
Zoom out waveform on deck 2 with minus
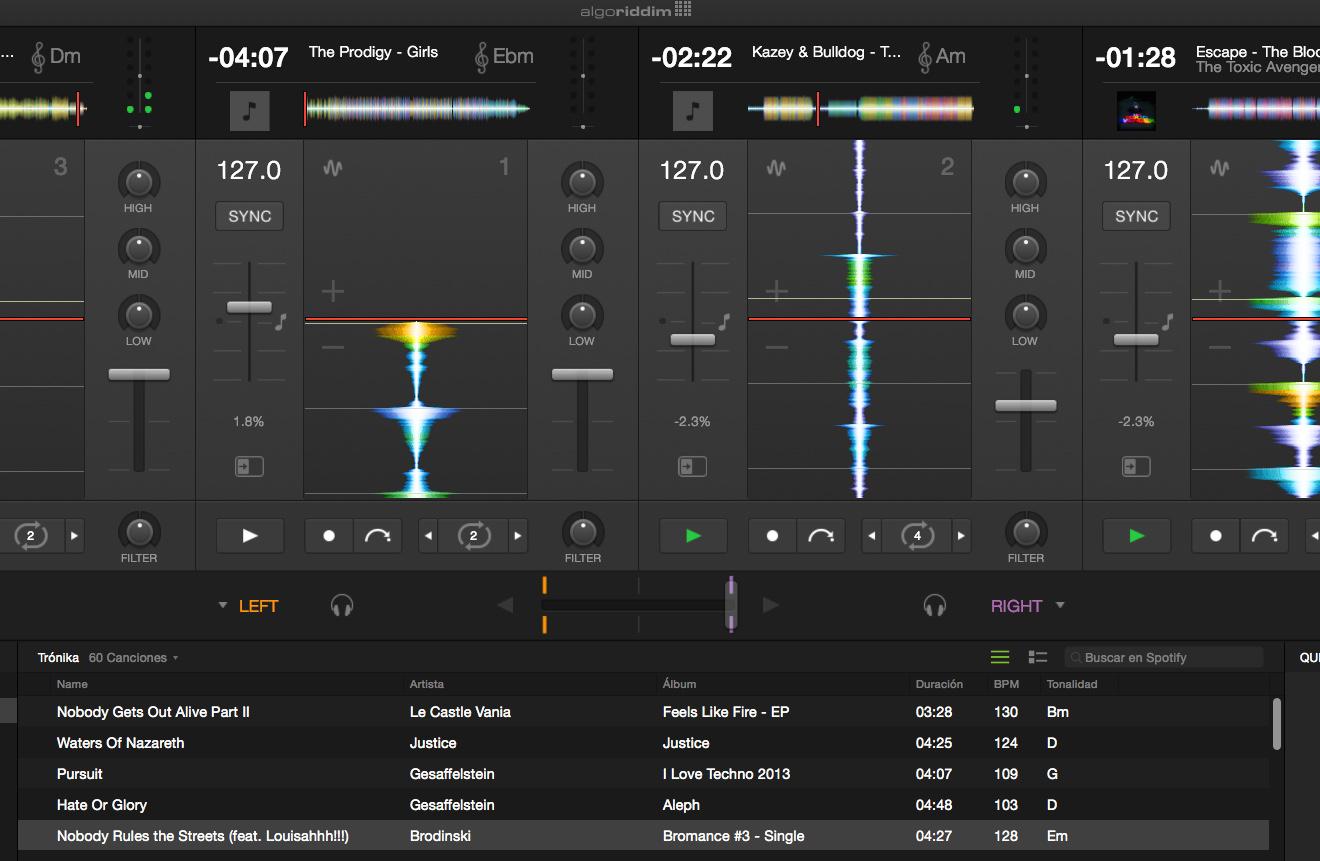[777, 347]
